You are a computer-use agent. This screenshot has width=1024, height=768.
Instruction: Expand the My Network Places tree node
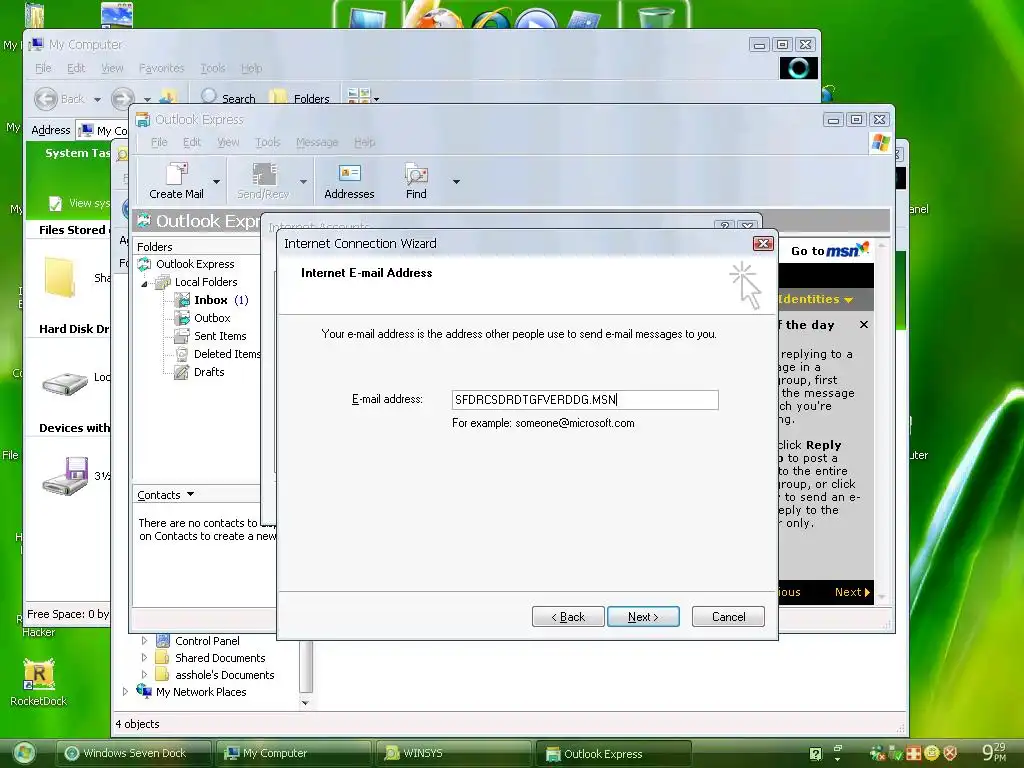125,691
